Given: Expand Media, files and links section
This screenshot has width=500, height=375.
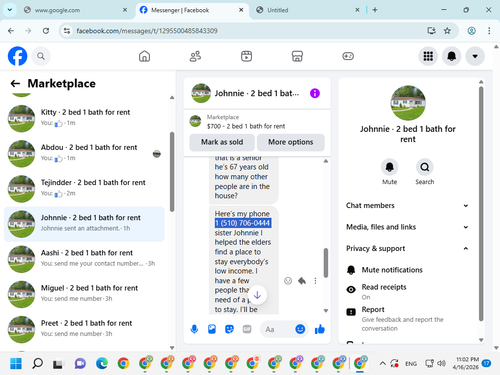Looking at the screenshot, I should 407,227.
